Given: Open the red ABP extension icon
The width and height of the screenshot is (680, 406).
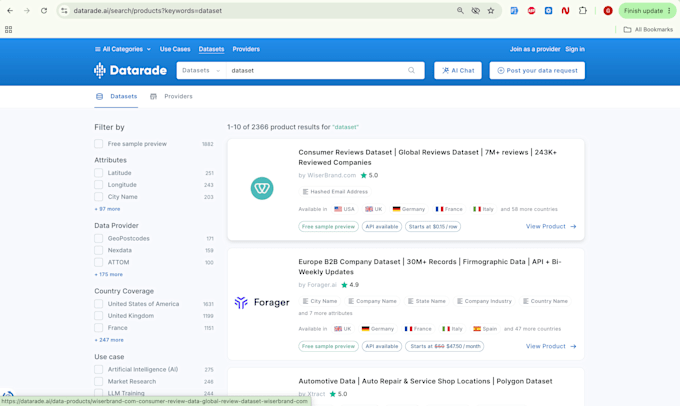Looking at the screenshot, I should [x=531, y=11].
